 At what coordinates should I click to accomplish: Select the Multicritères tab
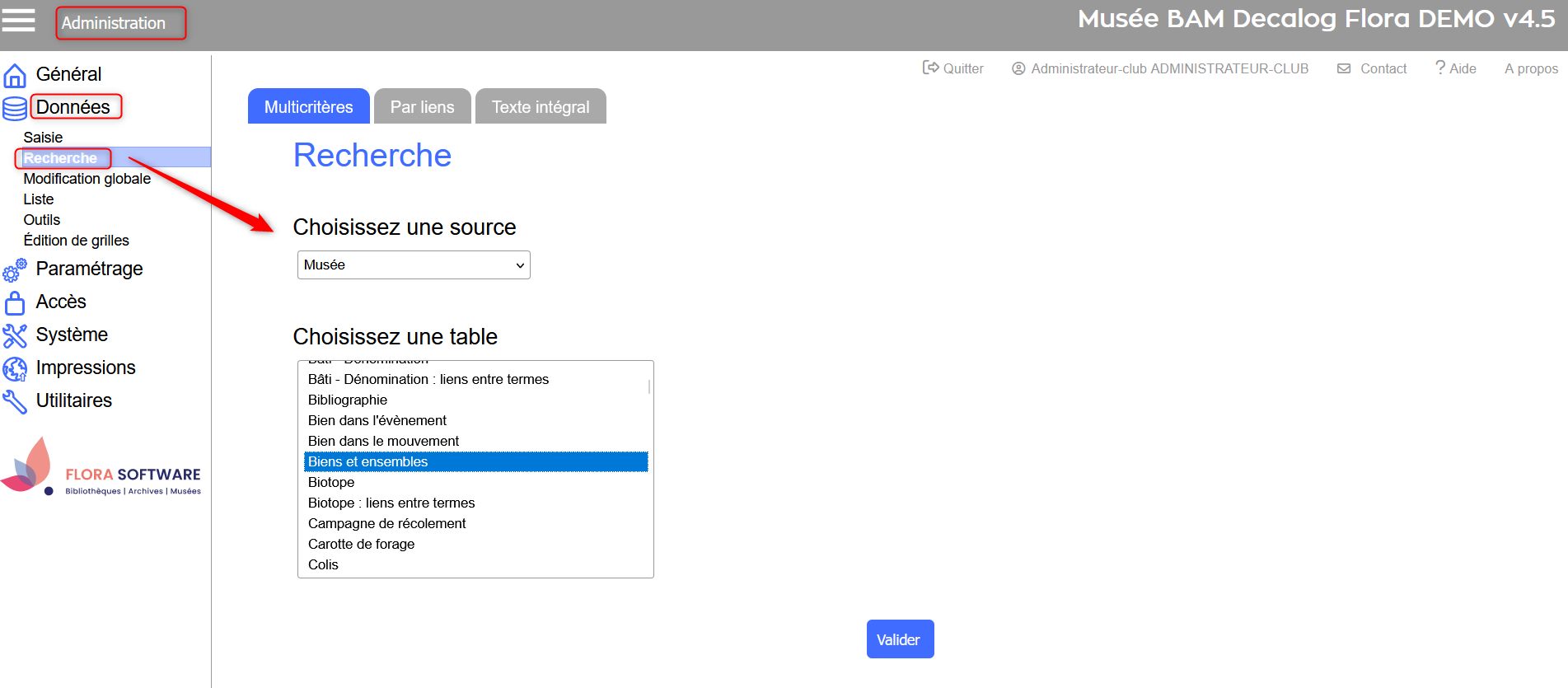[308, 107]
